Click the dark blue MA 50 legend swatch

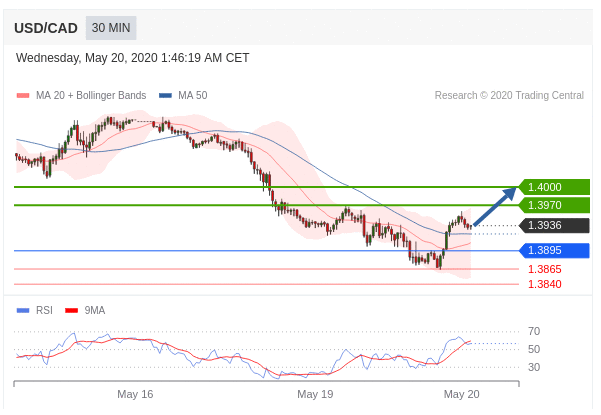(165, 95)
